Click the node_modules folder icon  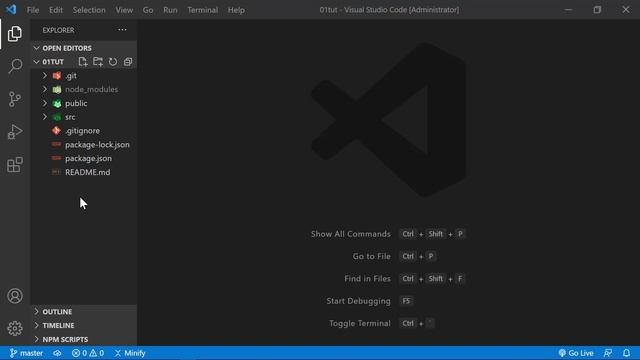tap(57, 89)
